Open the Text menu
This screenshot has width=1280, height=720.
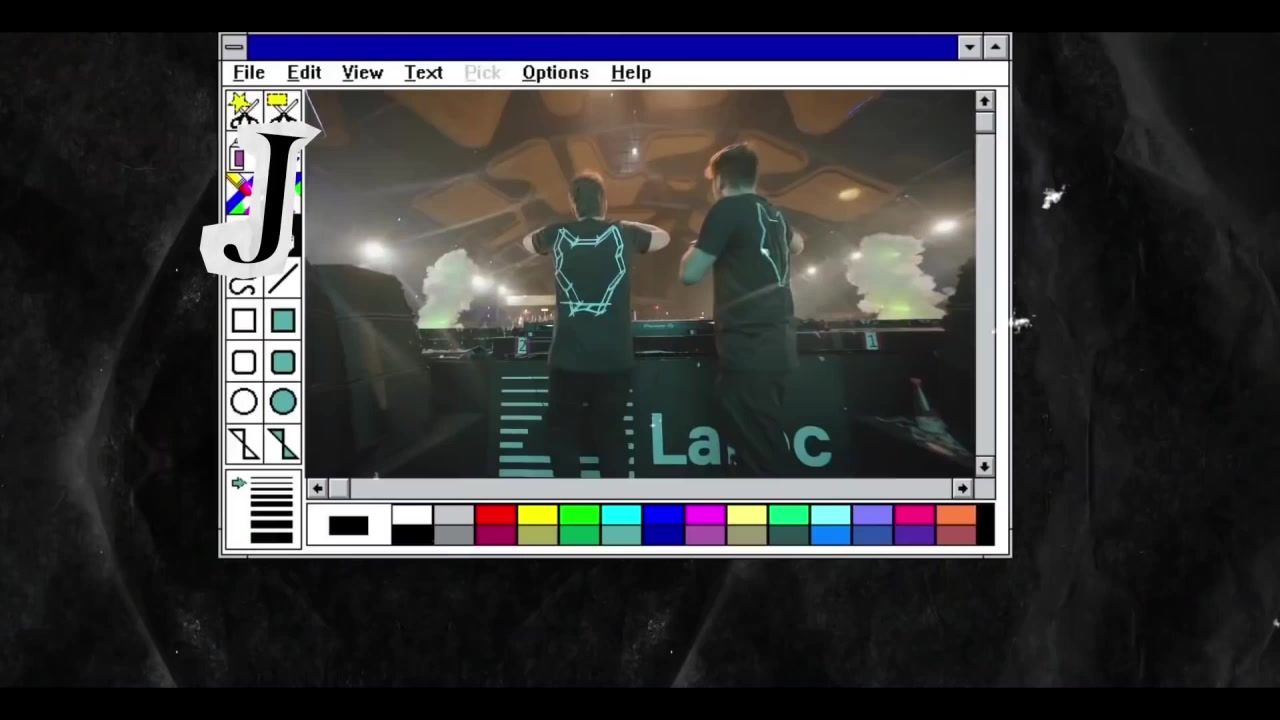423,73
